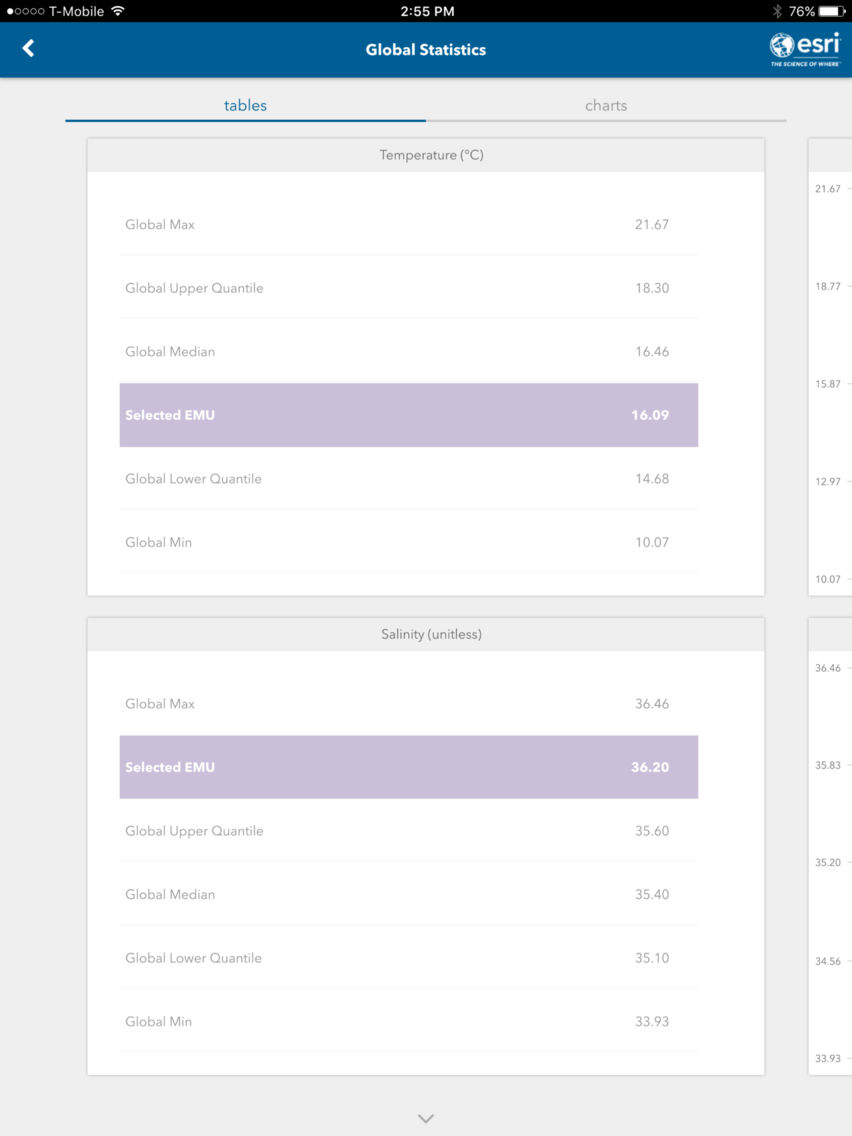Select the Temperature Selected EMU row
The height and width of the screenshot is (1136, 852).
409,415
